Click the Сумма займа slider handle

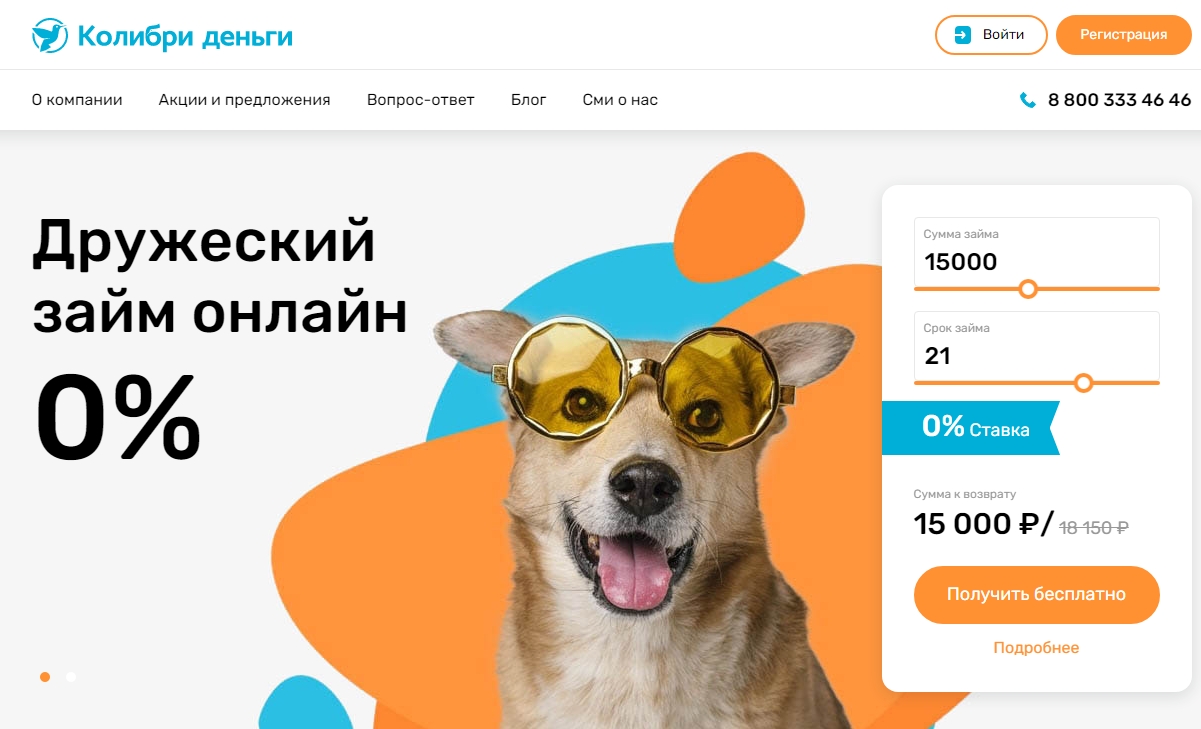[x=1027, y=289]
